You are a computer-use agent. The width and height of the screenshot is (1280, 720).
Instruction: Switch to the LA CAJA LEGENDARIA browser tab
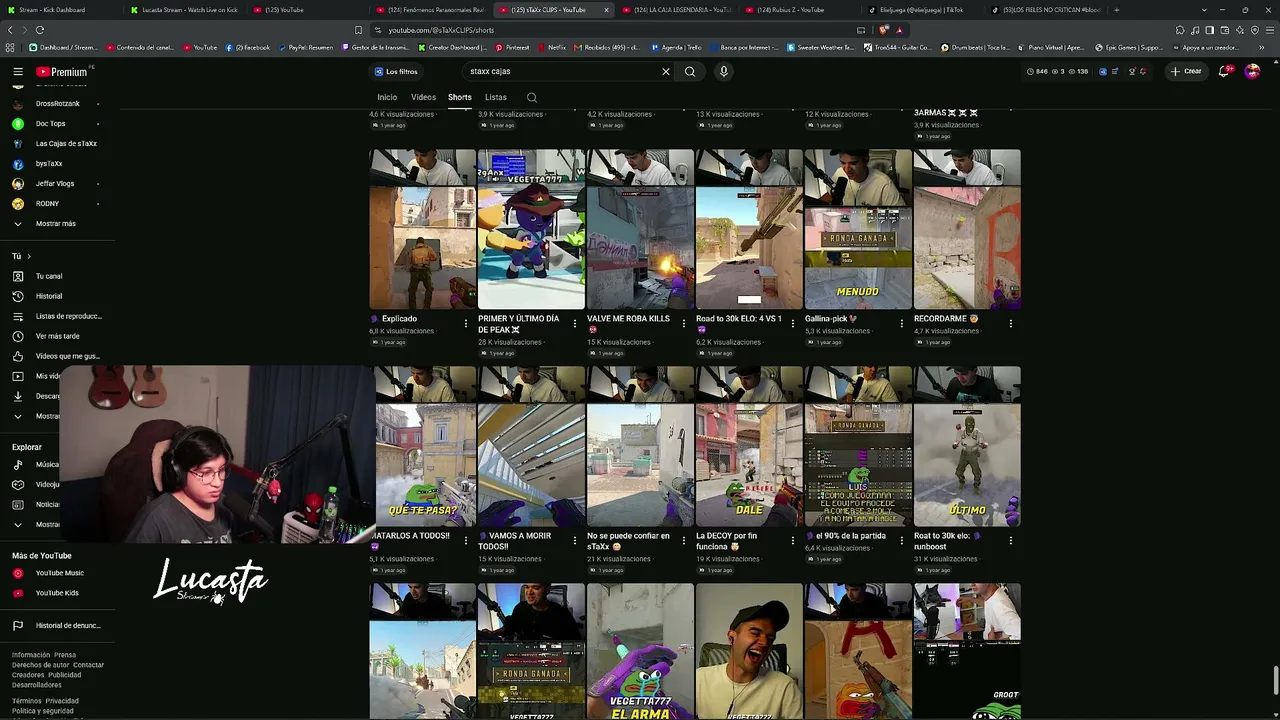coord(682,10)
